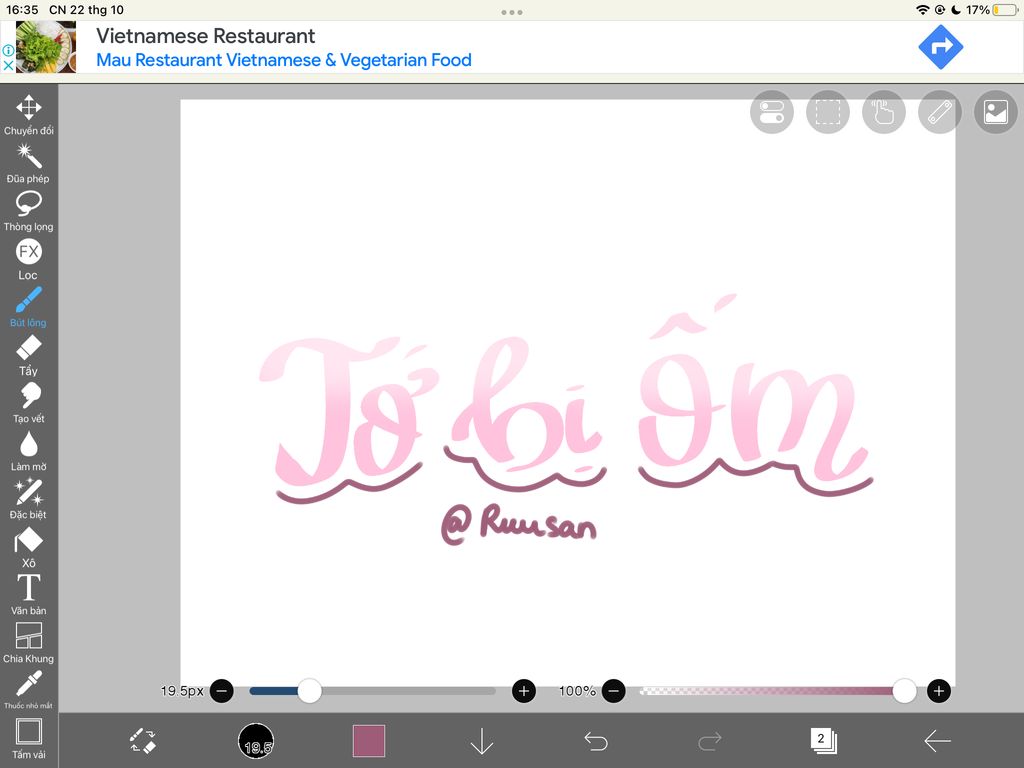Select the Tấm vải canvas tool
The image size is (1024, 768).
(29, 738)
